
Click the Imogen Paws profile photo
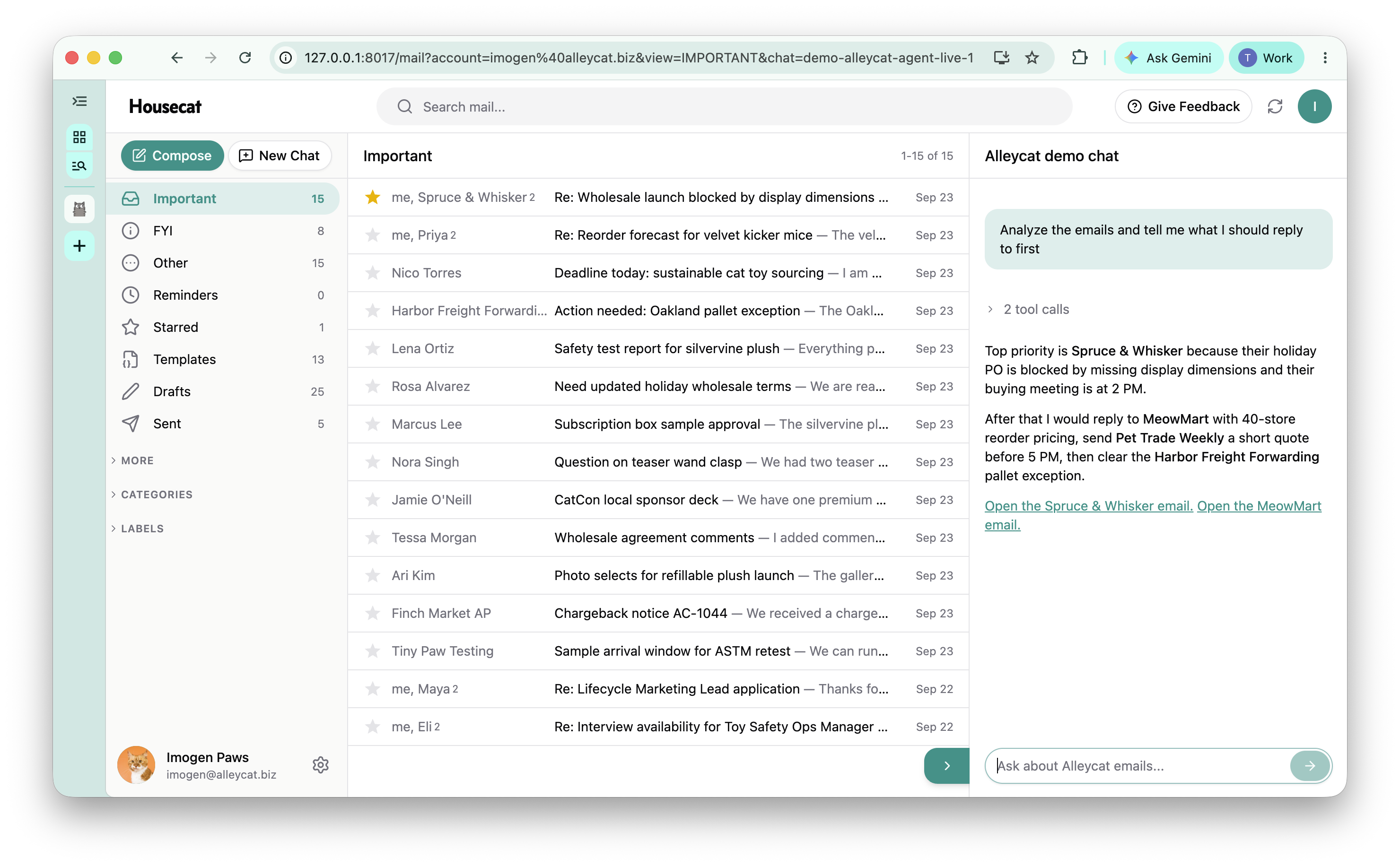136,765
